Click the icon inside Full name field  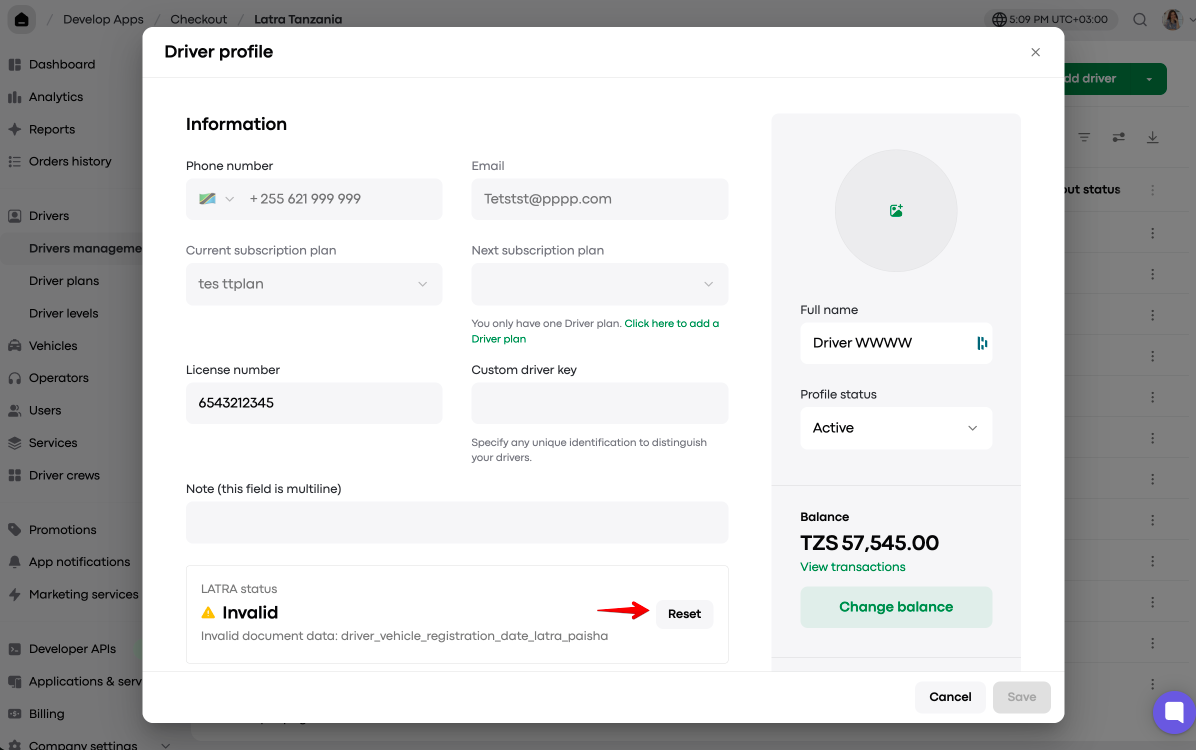[x=982, y=343]
